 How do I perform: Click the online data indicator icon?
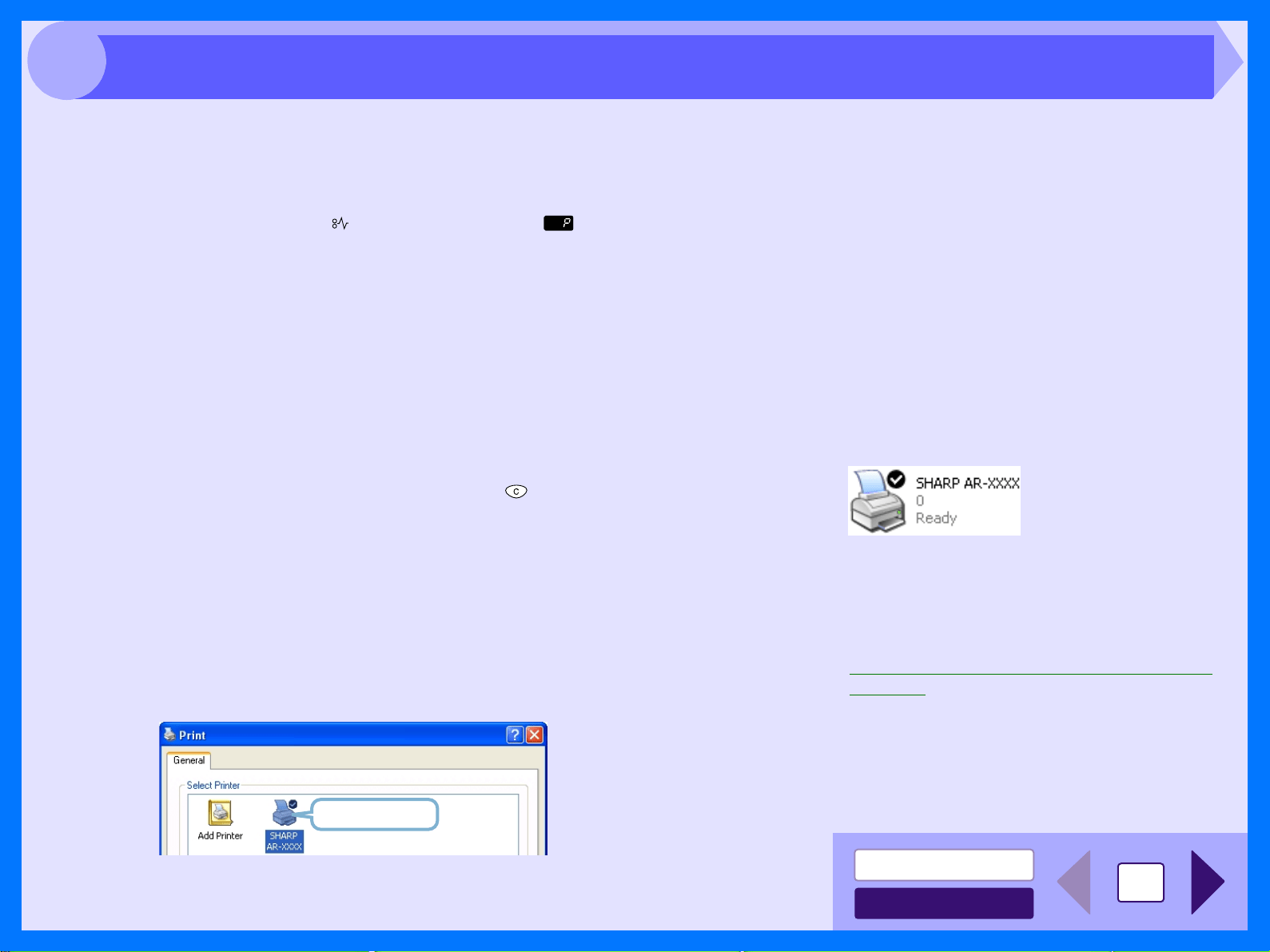click(x=340, y=224)
